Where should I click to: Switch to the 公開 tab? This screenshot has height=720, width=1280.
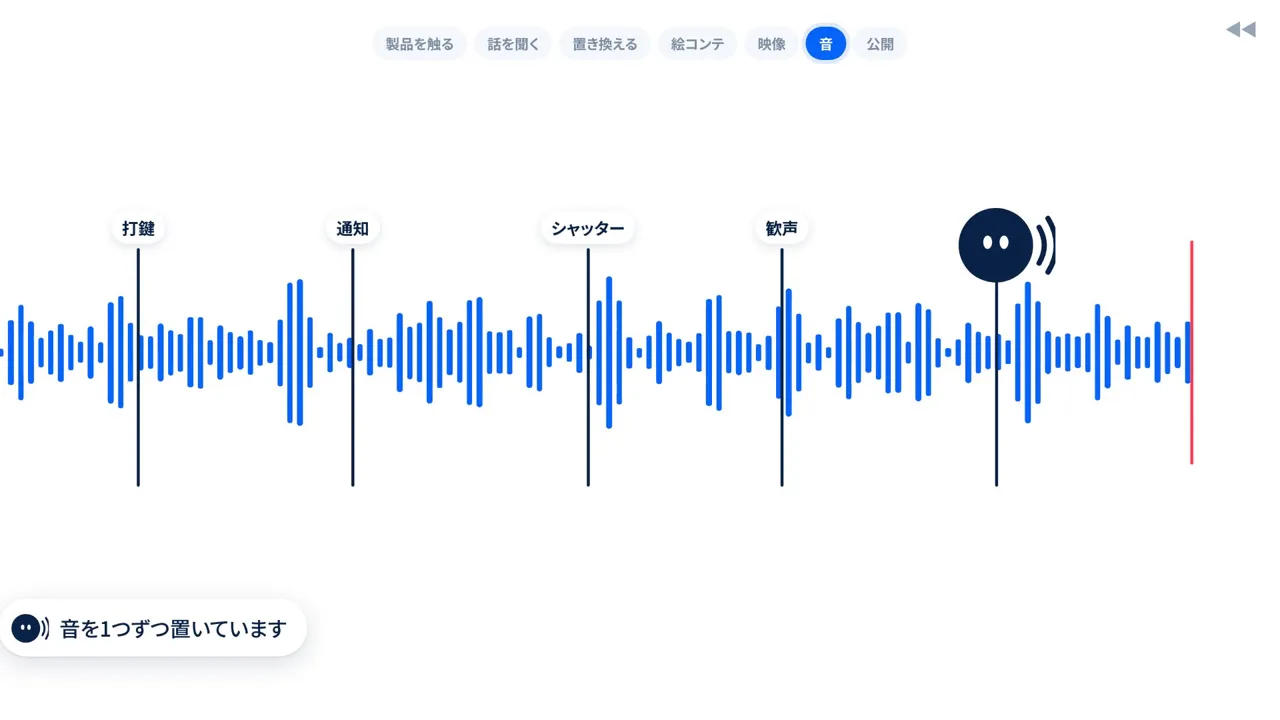coord(880,44)
